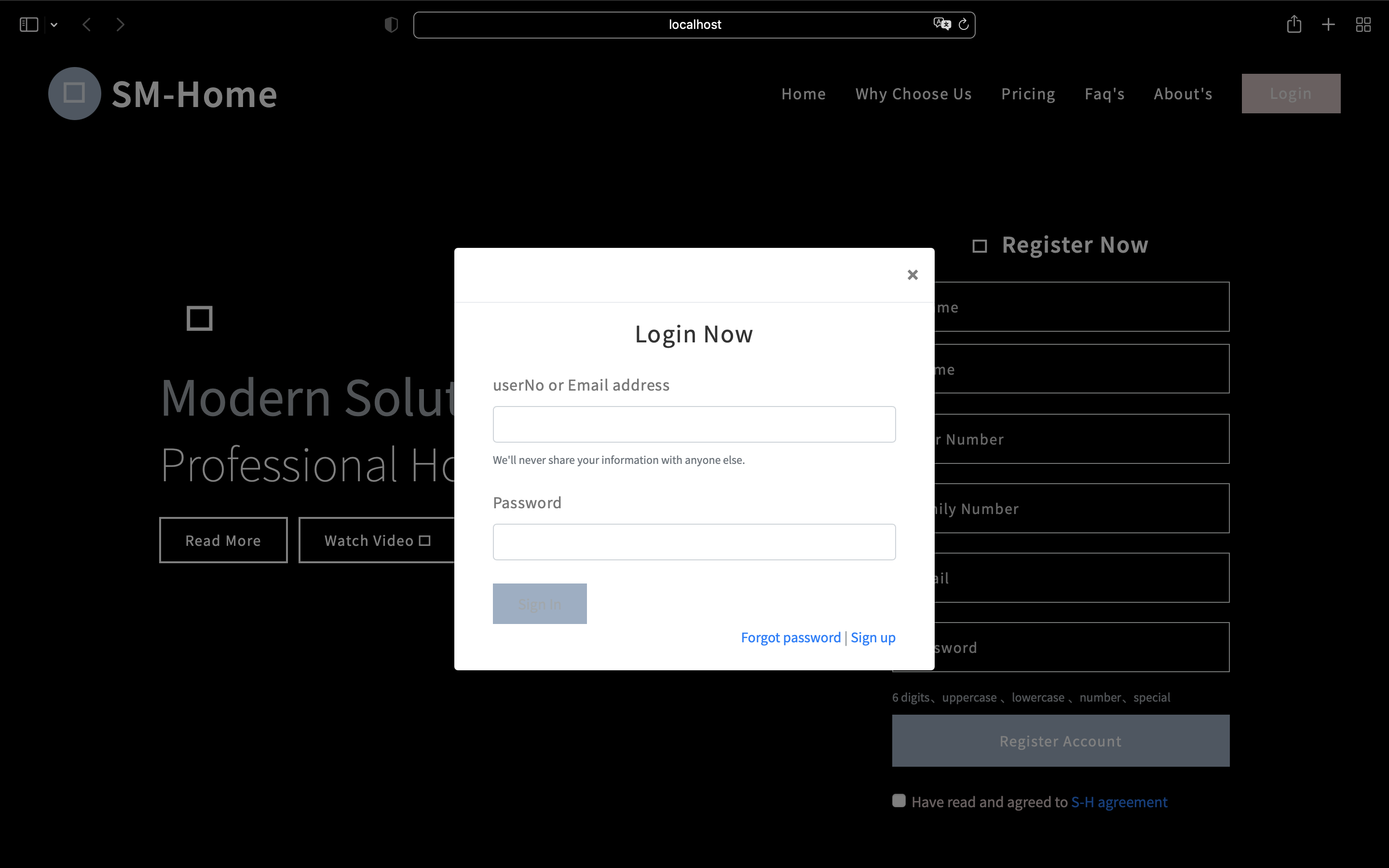Screen dimensions: 1389x868
Task: Click the privacy shield icon
Action: pyautogui.click(x=391, y=25)
